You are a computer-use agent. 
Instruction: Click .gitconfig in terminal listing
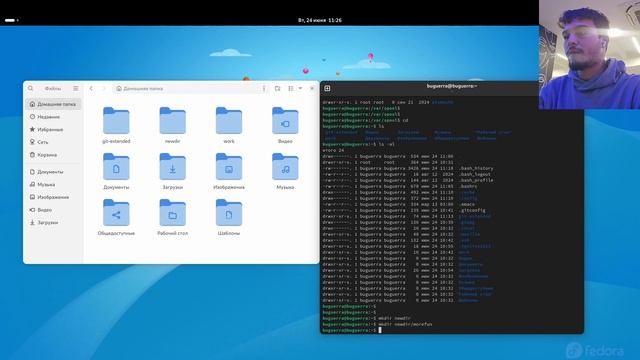472,210
